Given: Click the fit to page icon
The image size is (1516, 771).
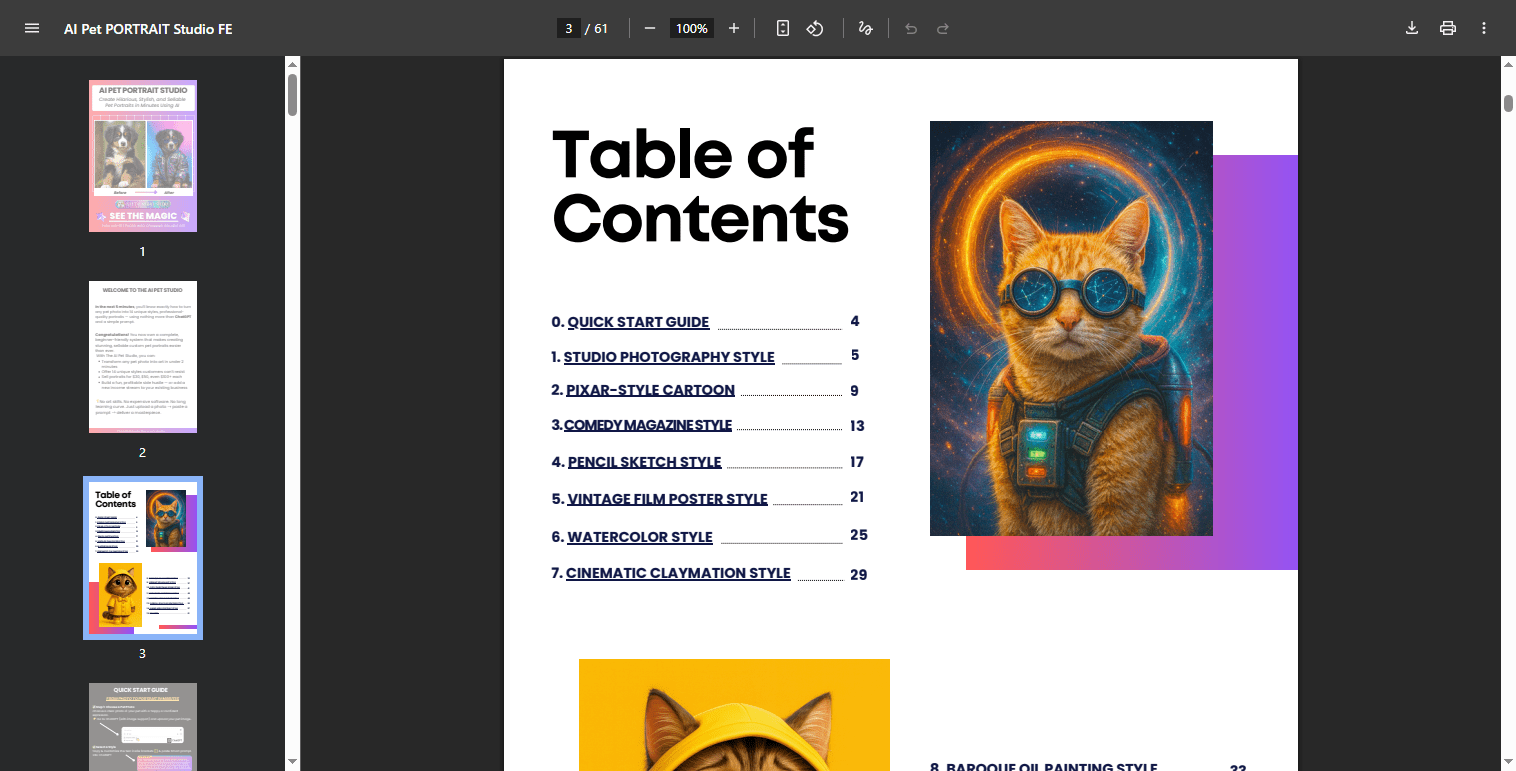Looking at the screenshot, I should [x=783, y=28].
